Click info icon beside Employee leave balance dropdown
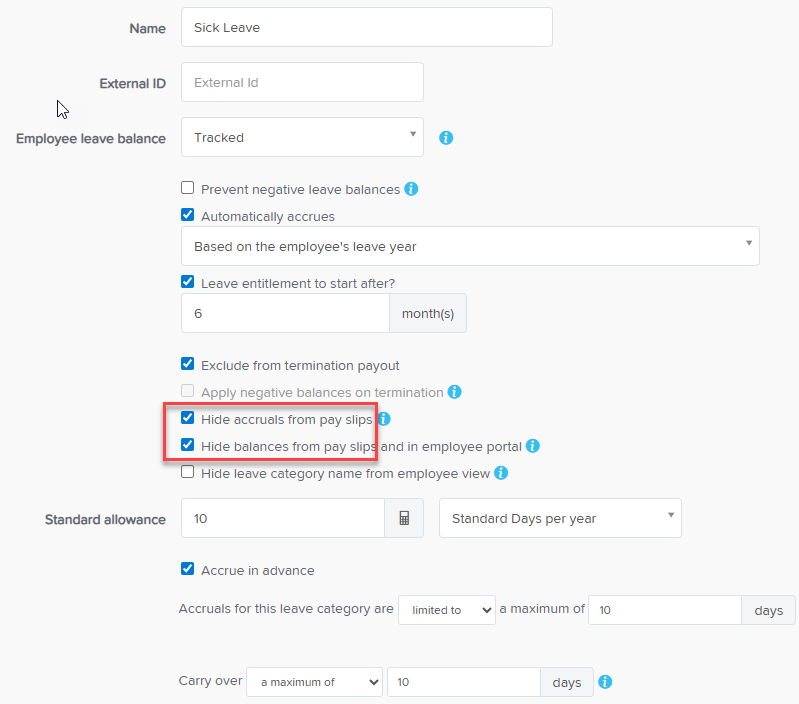The image size is (799, 704). pos(446,138)
